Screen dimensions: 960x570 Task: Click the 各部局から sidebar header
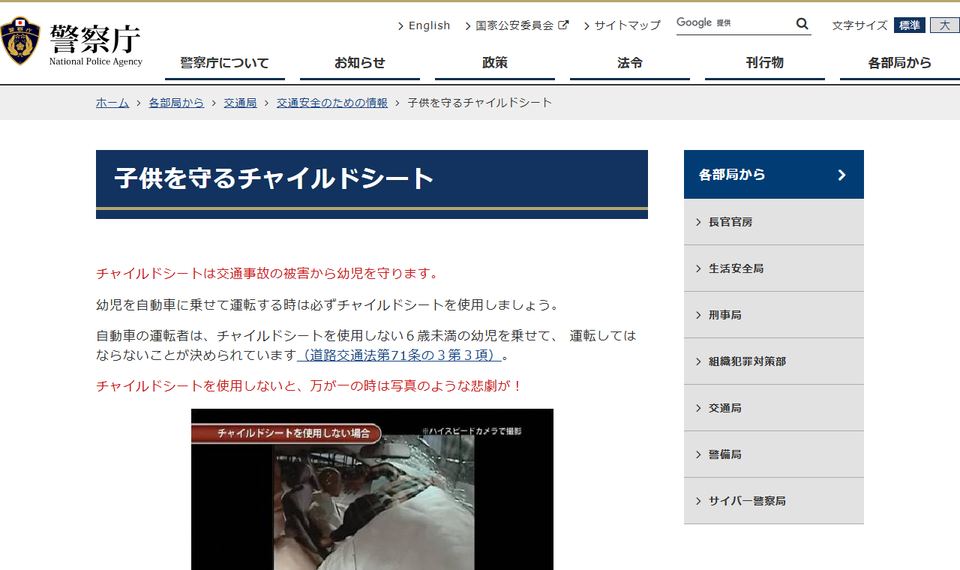click(773, 174)
